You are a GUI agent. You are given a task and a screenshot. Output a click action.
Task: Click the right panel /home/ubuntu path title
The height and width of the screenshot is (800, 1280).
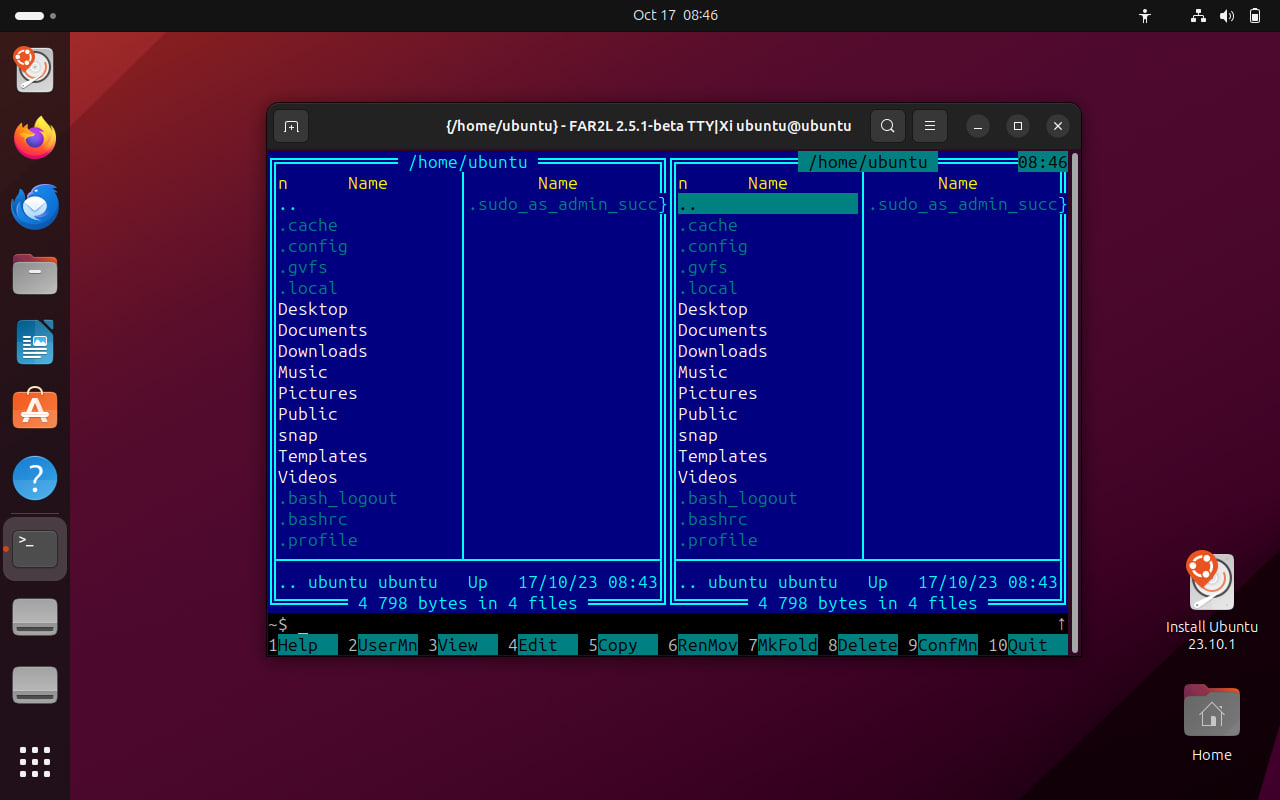[868, 162]
